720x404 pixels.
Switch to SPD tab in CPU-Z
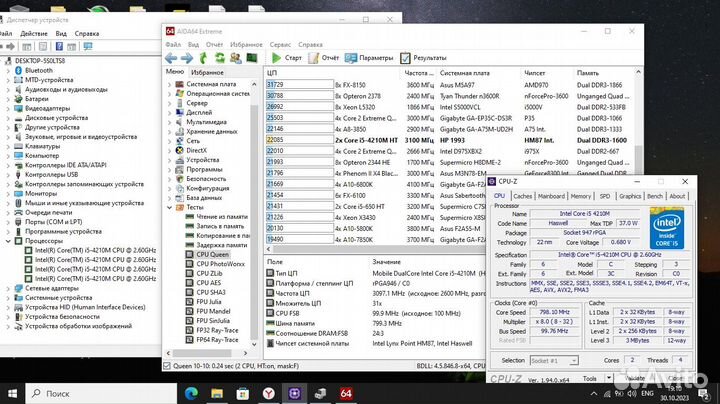(x=605, y=196)
